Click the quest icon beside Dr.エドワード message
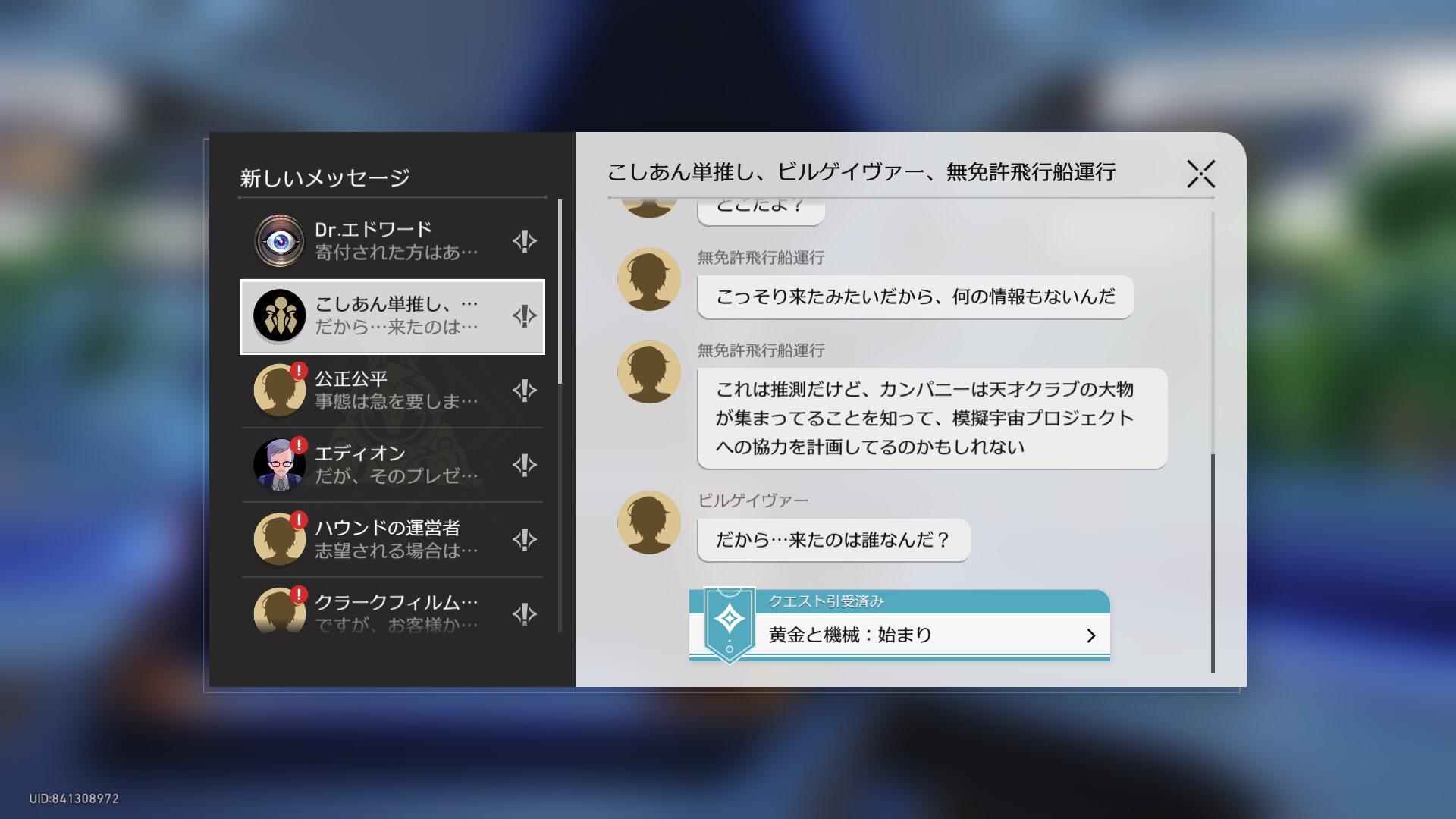 pos(524,241)
